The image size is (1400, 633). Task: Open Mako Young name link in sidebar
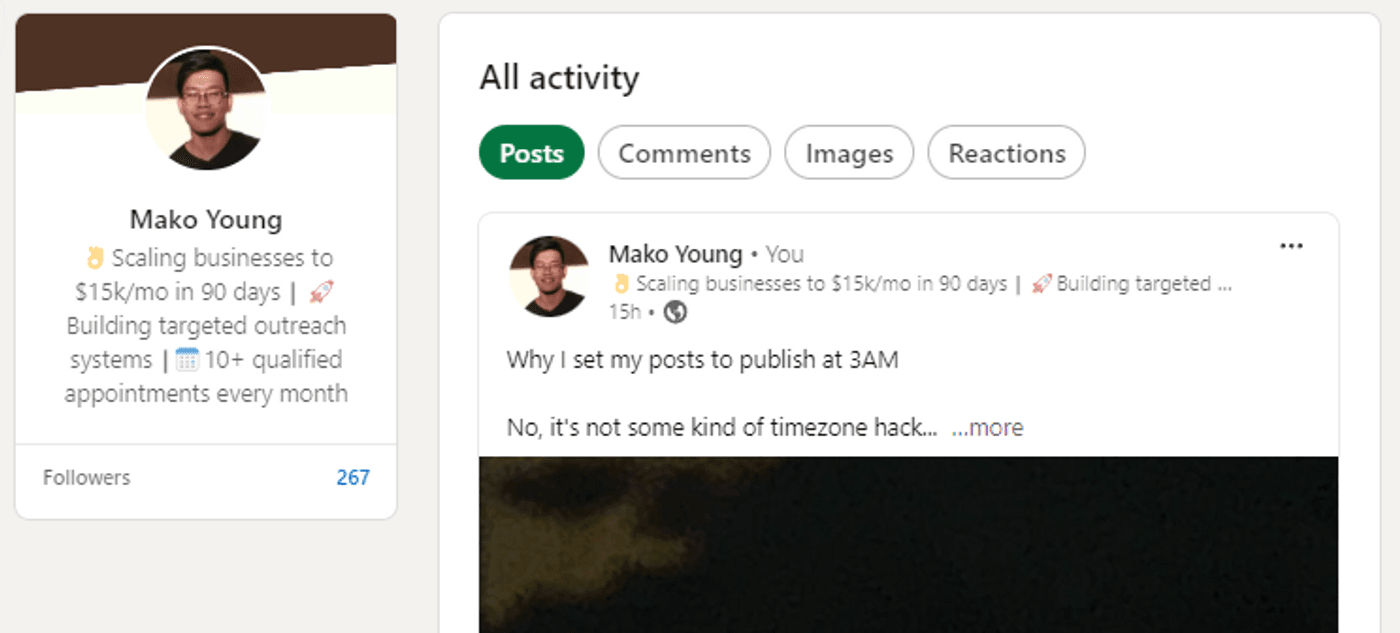coord(206,219)
